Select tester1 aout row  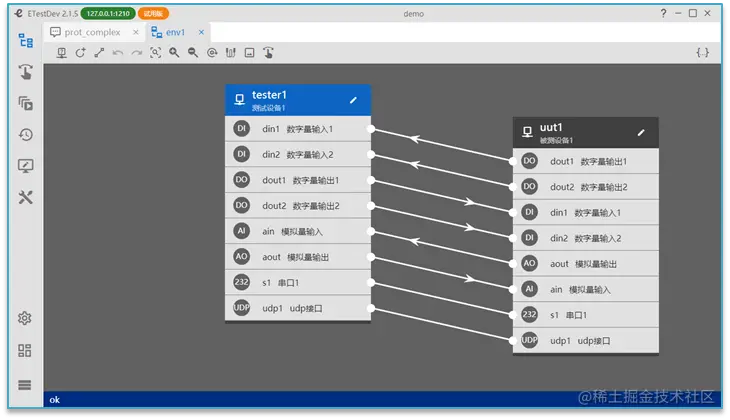point(298,257)
